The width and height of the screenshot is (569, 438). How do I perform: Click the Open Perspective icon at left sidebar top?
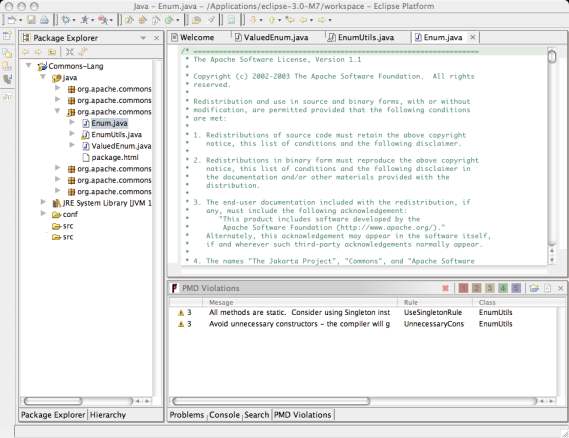[x=7, y=36]
